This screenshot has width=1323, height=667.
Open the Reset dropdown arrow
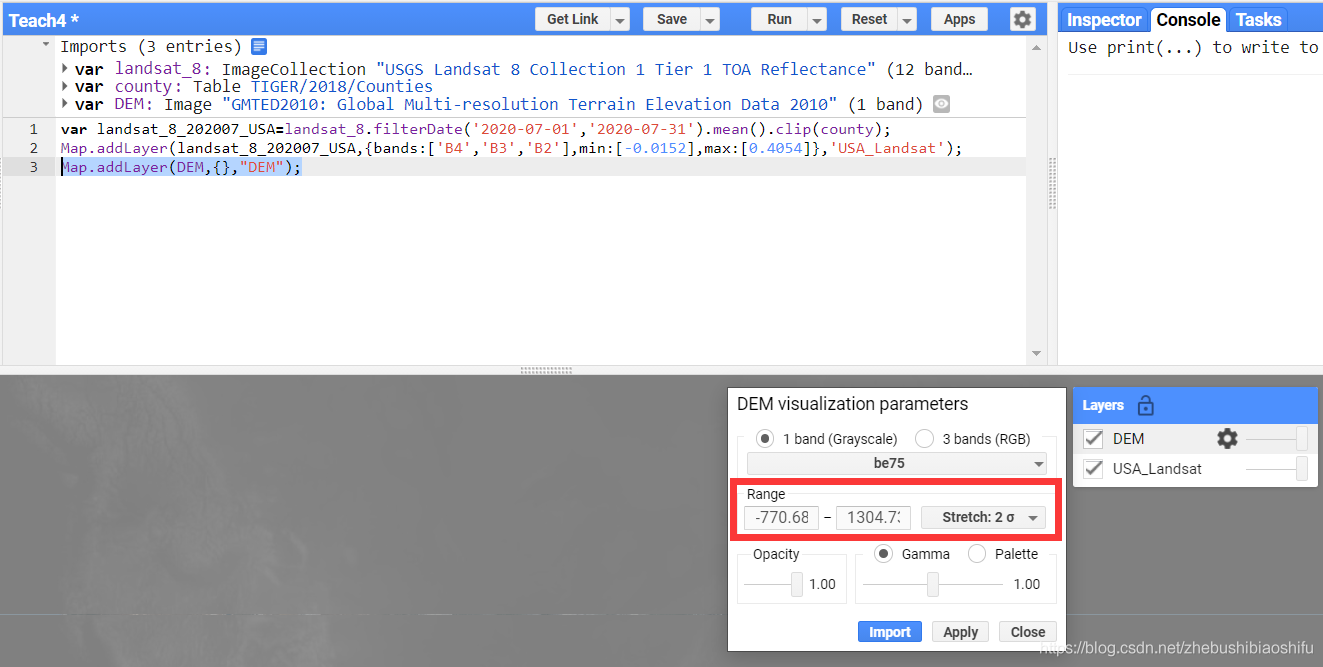point(906,20)
